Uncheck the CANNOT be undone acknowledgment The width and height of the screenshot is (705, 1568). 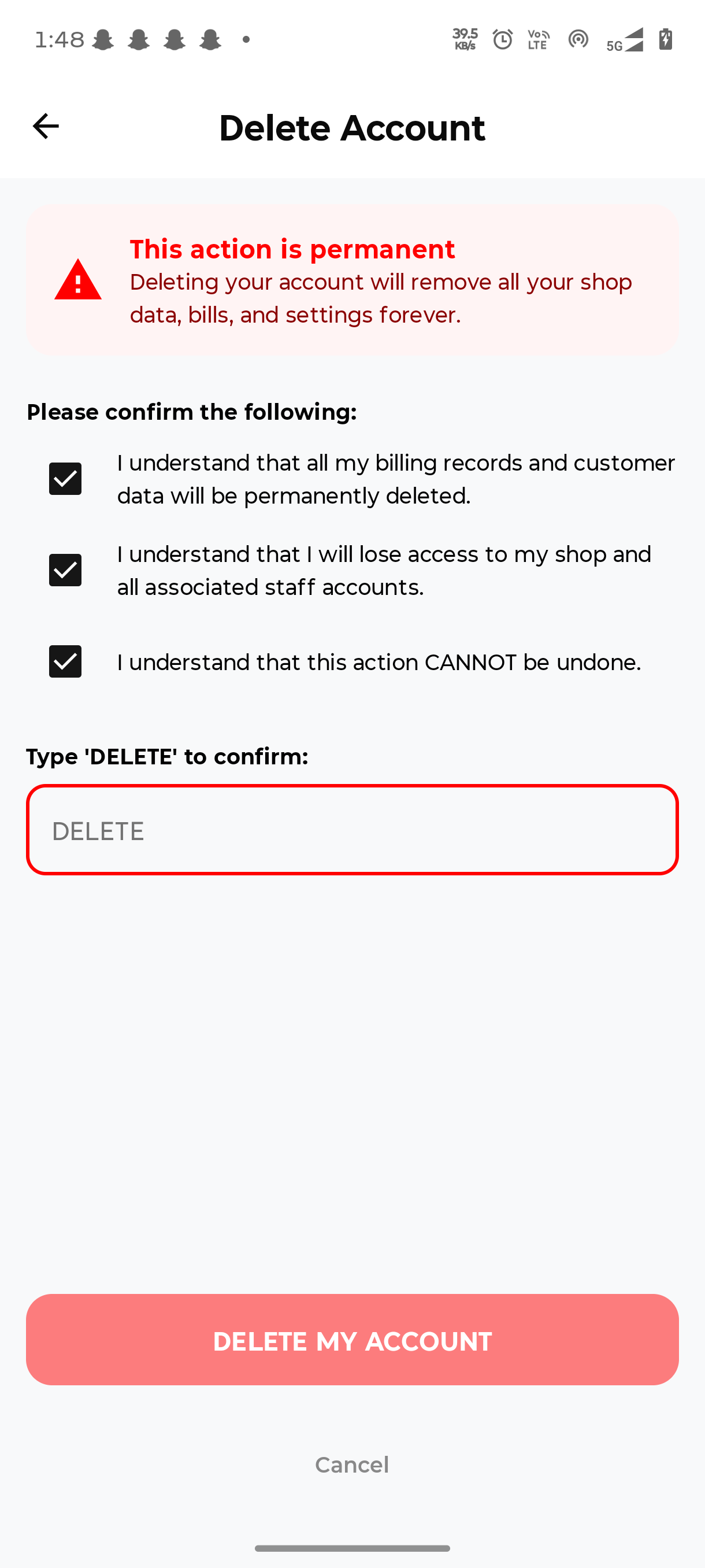pos(65,661)
